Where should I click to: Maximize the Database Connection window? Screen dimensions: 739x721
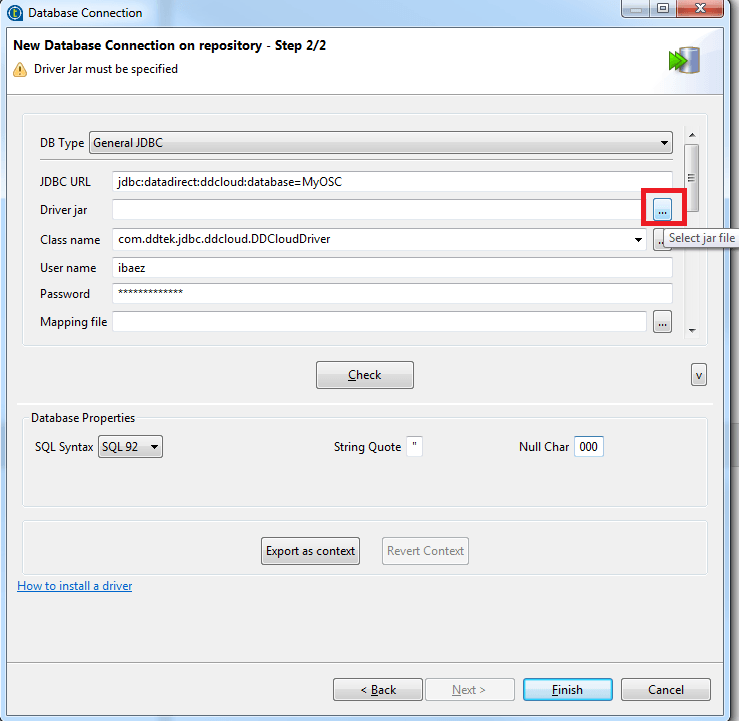pyautogui.click(x=663, y=8)
